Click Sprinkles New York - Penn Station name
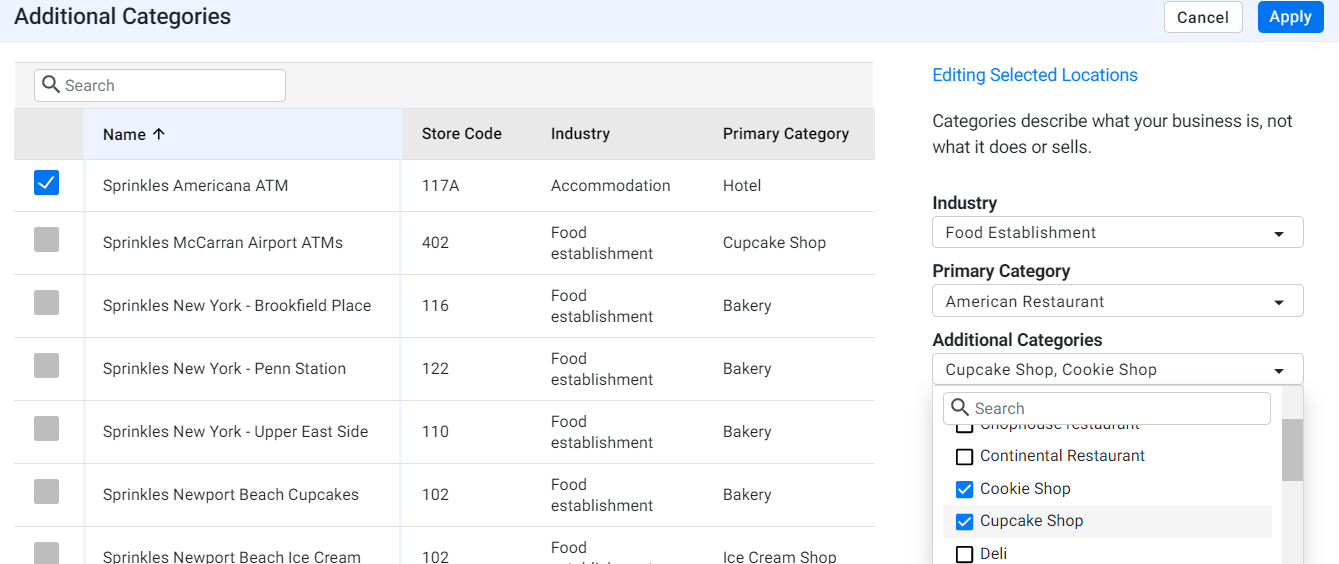 point(224,369)
